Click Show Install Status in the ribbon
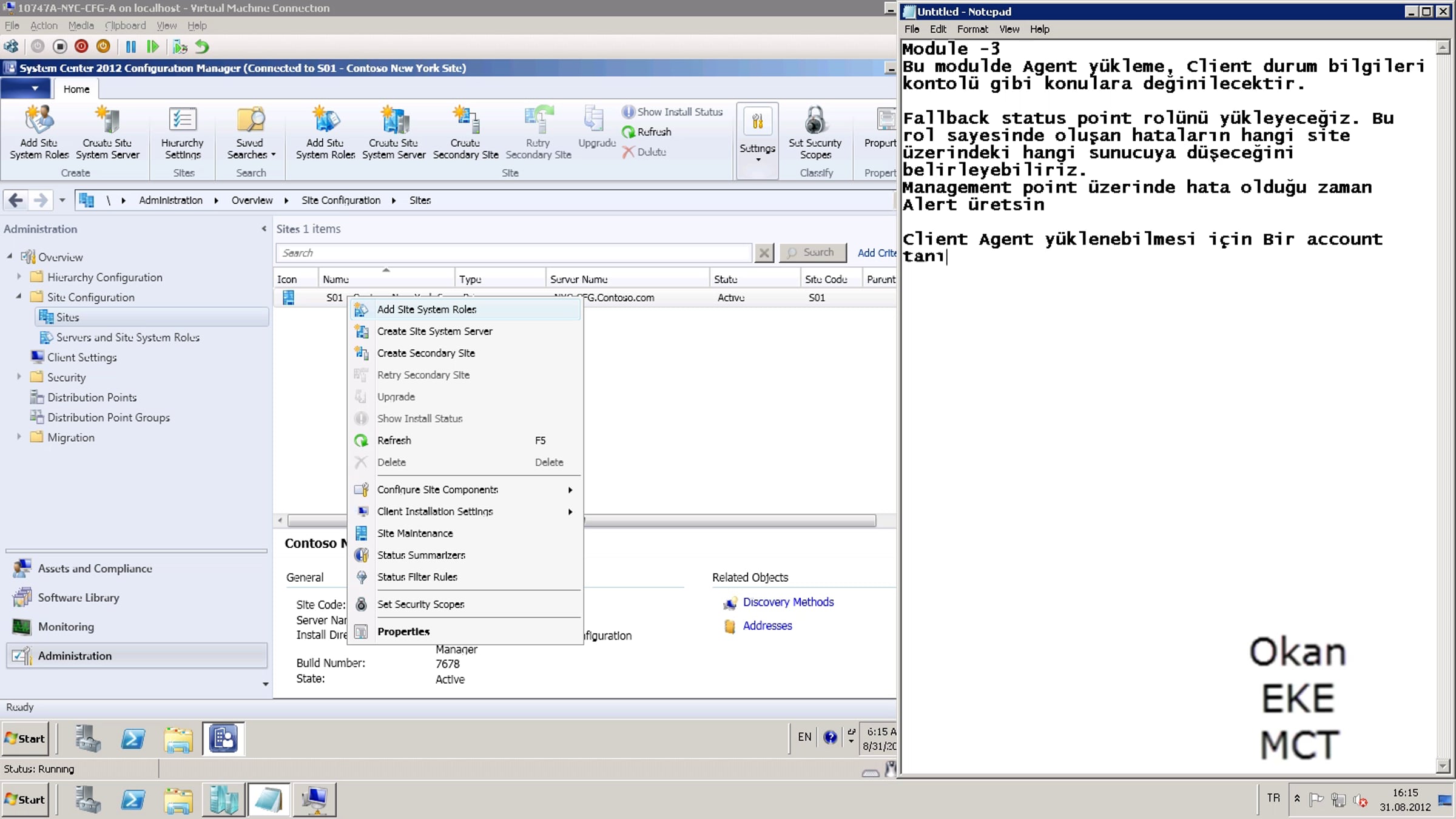This screenshot has height=819, width=1456. (x=672, y=112)
